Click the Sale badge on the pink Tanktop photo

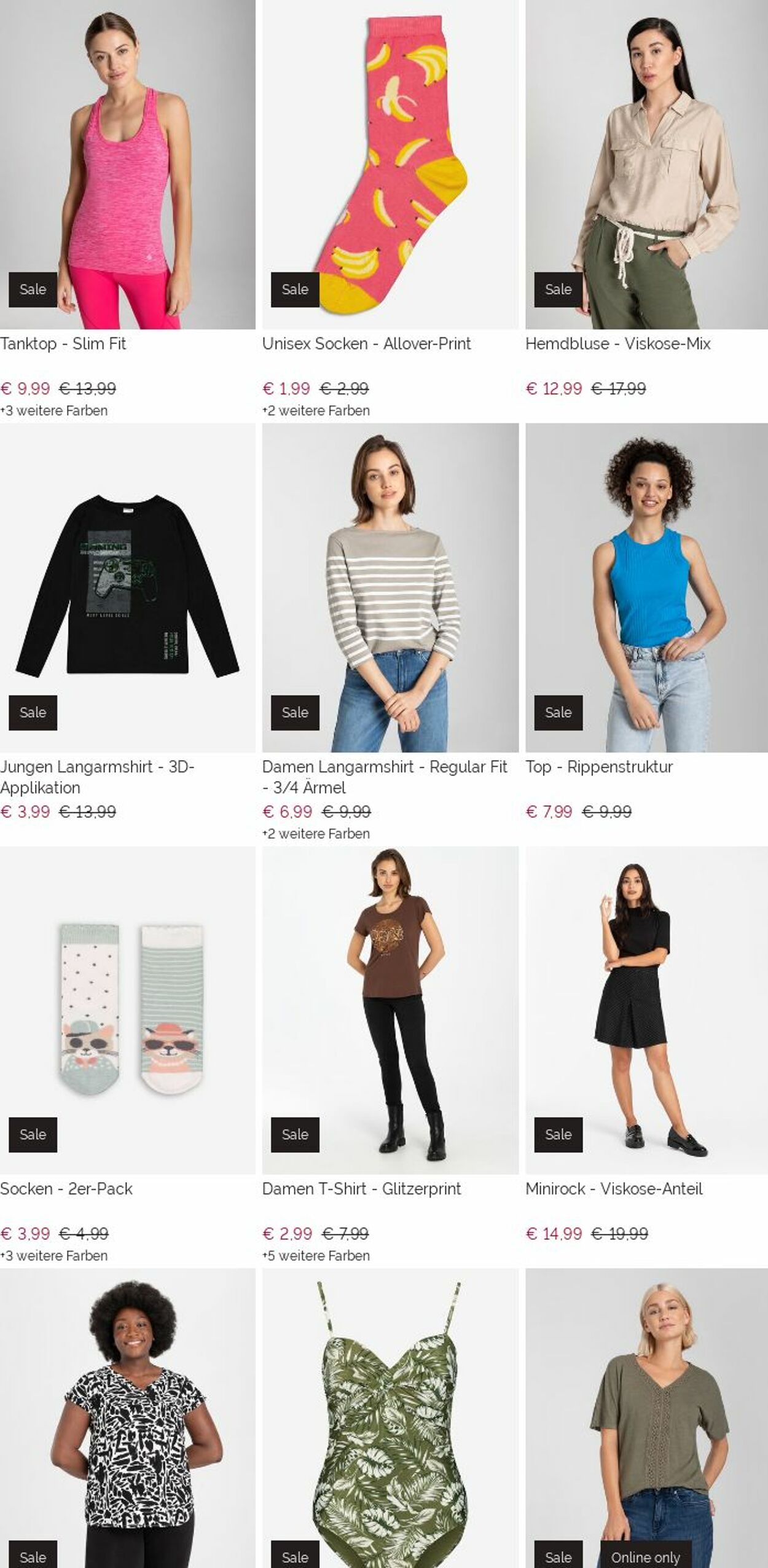(33, 289)
